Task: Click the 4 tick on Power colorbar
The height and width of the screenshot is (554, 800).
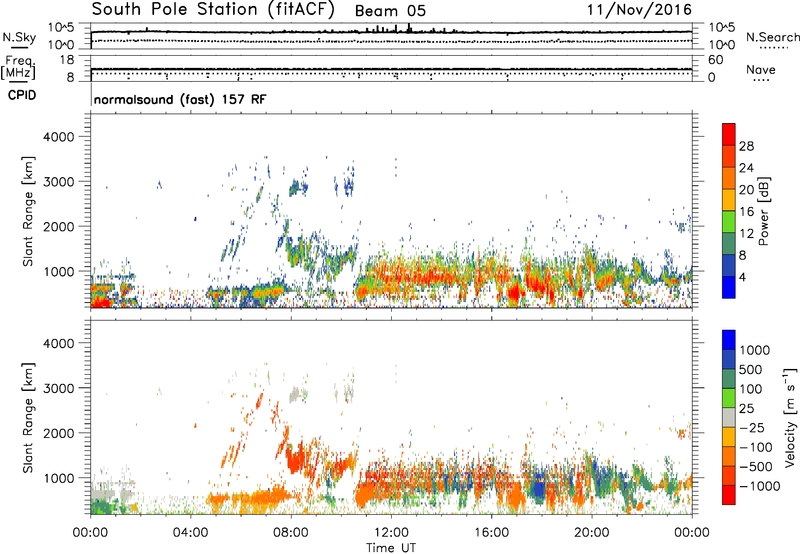Action: pos(742,277)
